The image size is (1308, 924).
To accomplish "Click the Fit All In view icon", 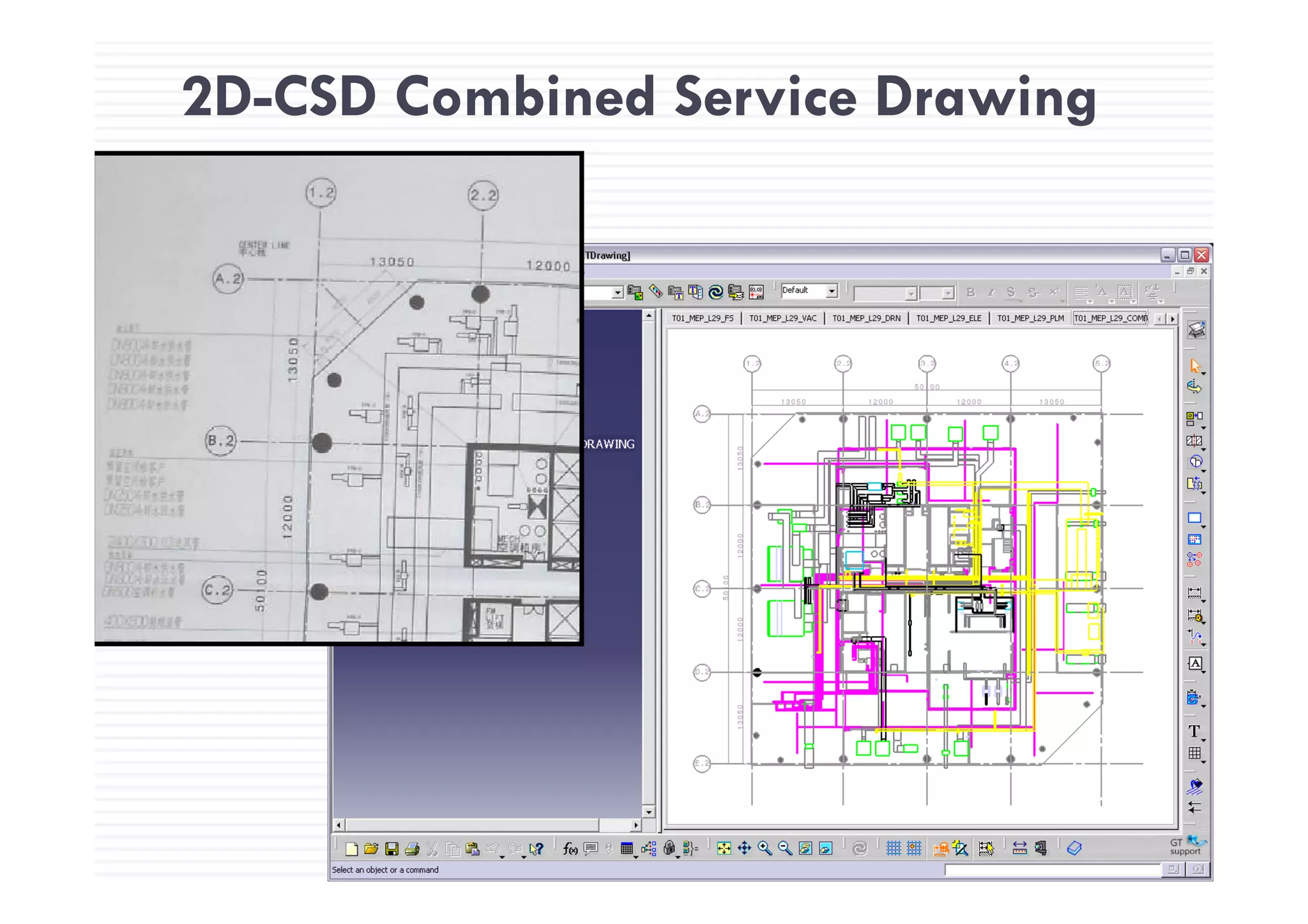I will [724, 849].
